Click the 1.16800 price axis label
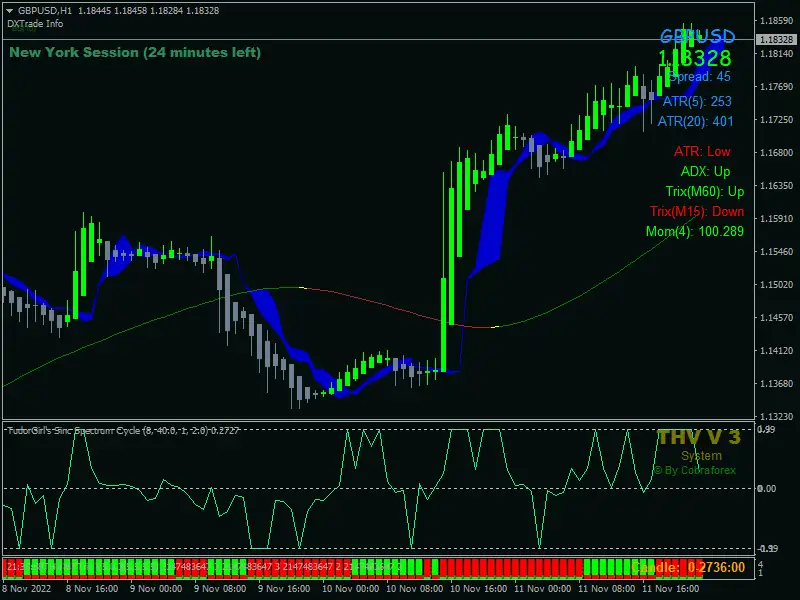The height and width of the screenshot is (600, 800). coord(777,153)
